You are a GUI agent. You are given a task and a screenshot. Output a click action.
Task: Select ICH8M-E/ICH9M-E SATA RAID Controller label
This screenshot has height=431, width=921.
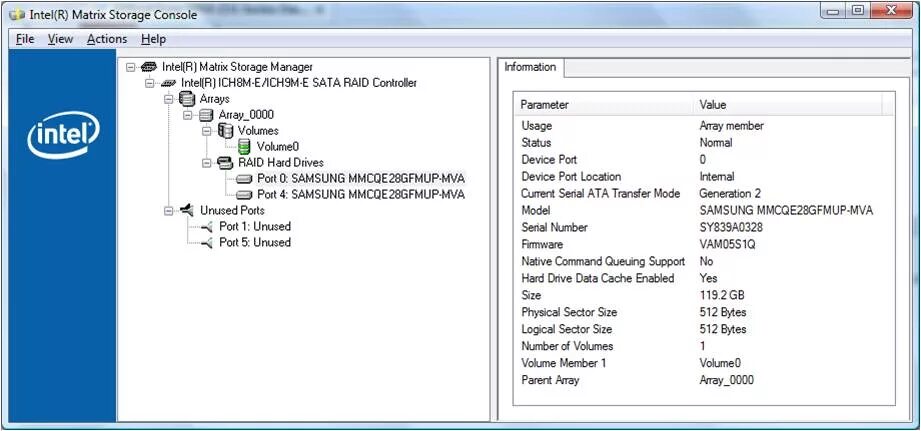coord(298,83)
